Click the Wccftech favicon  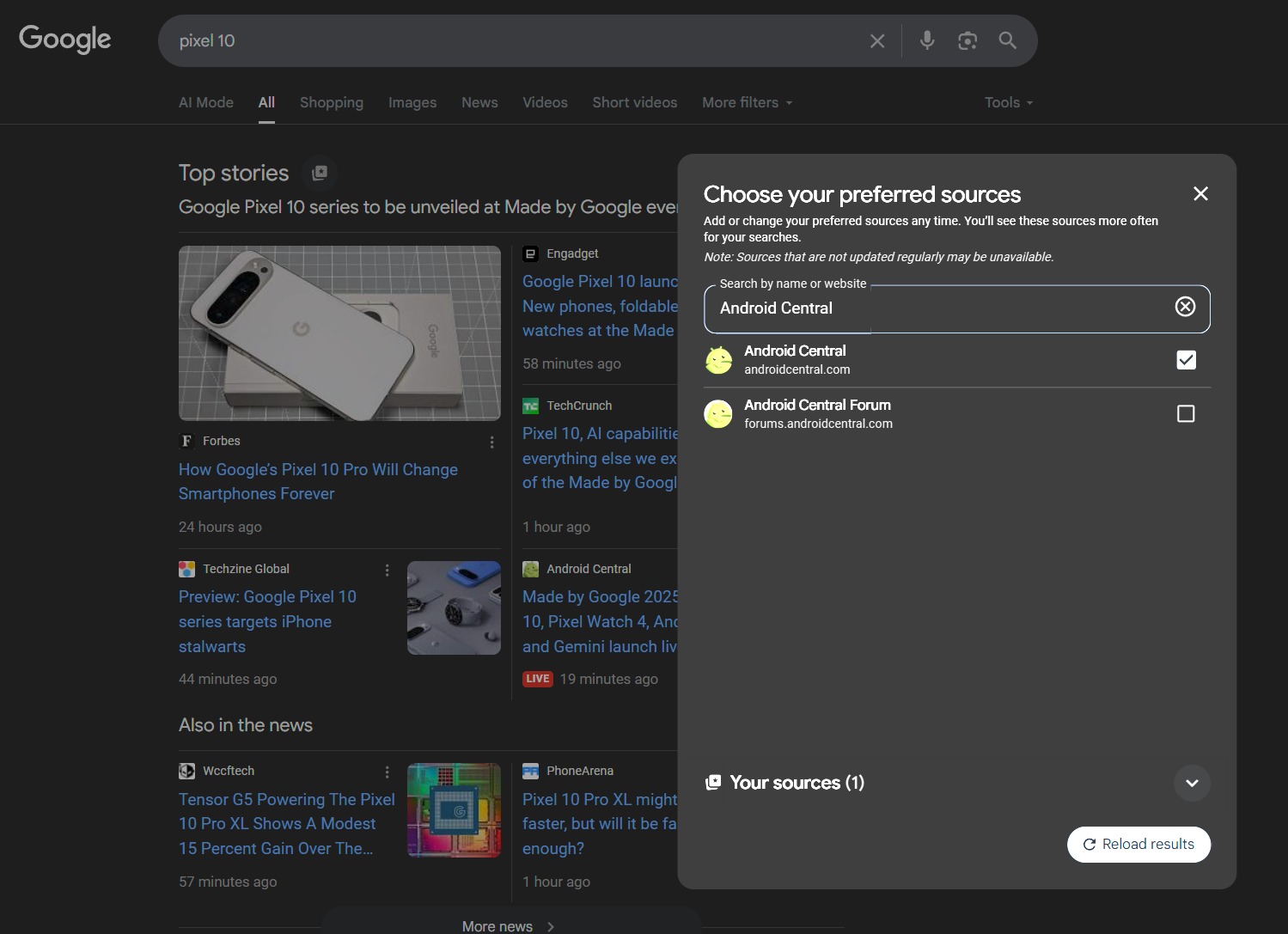[x=186, y=771]
